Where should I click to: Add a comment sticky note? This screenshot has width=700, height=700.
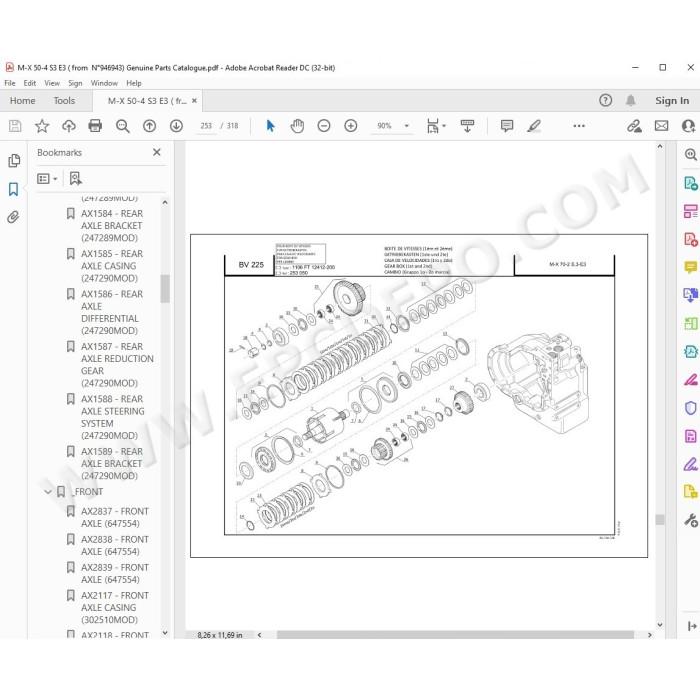point(507,126)
